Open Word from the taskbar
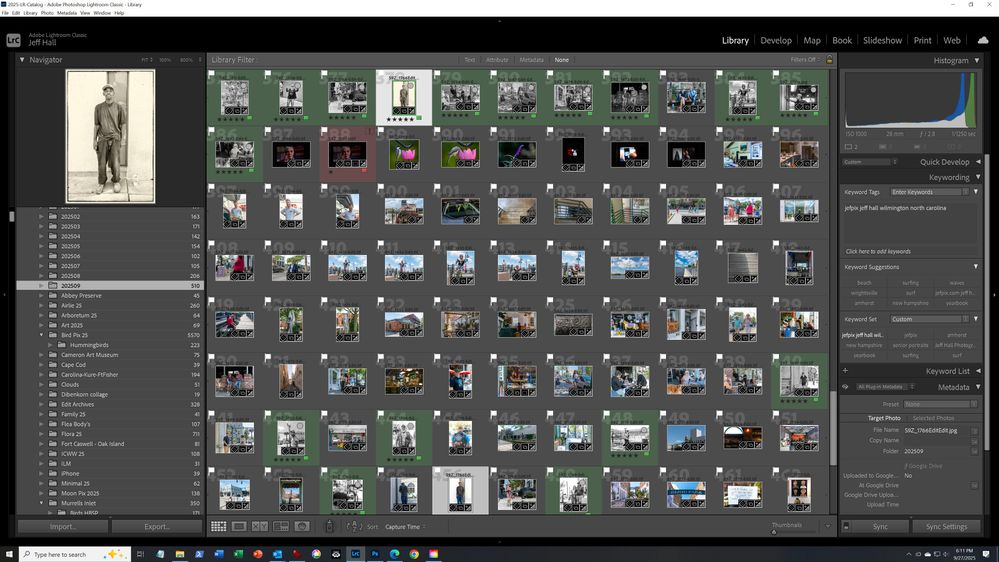The width and height of the screenshot is (999, 562). point(219,554)
